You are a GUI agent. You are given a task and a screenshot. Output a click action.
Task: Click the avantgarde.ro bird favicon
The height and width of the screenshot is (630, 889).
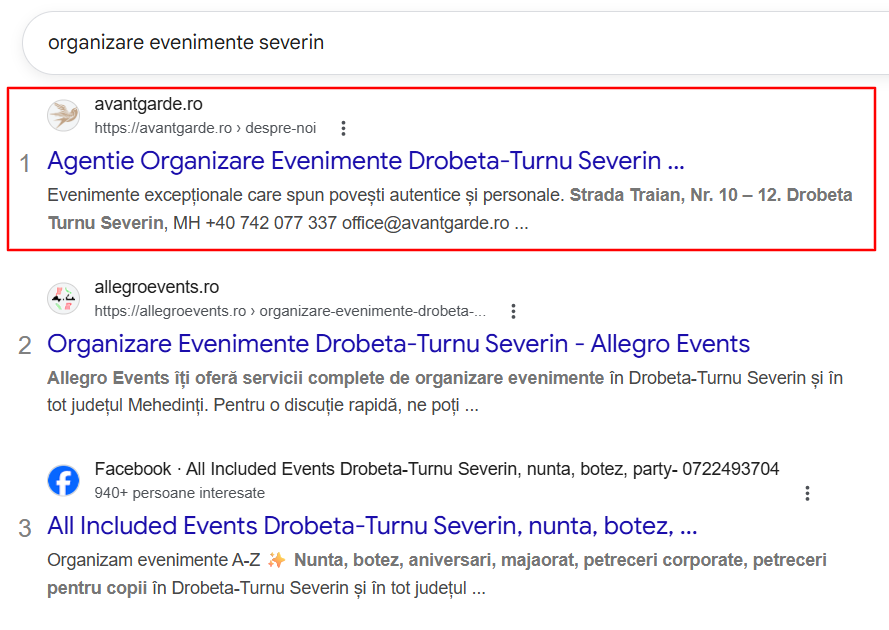[64, 115]
